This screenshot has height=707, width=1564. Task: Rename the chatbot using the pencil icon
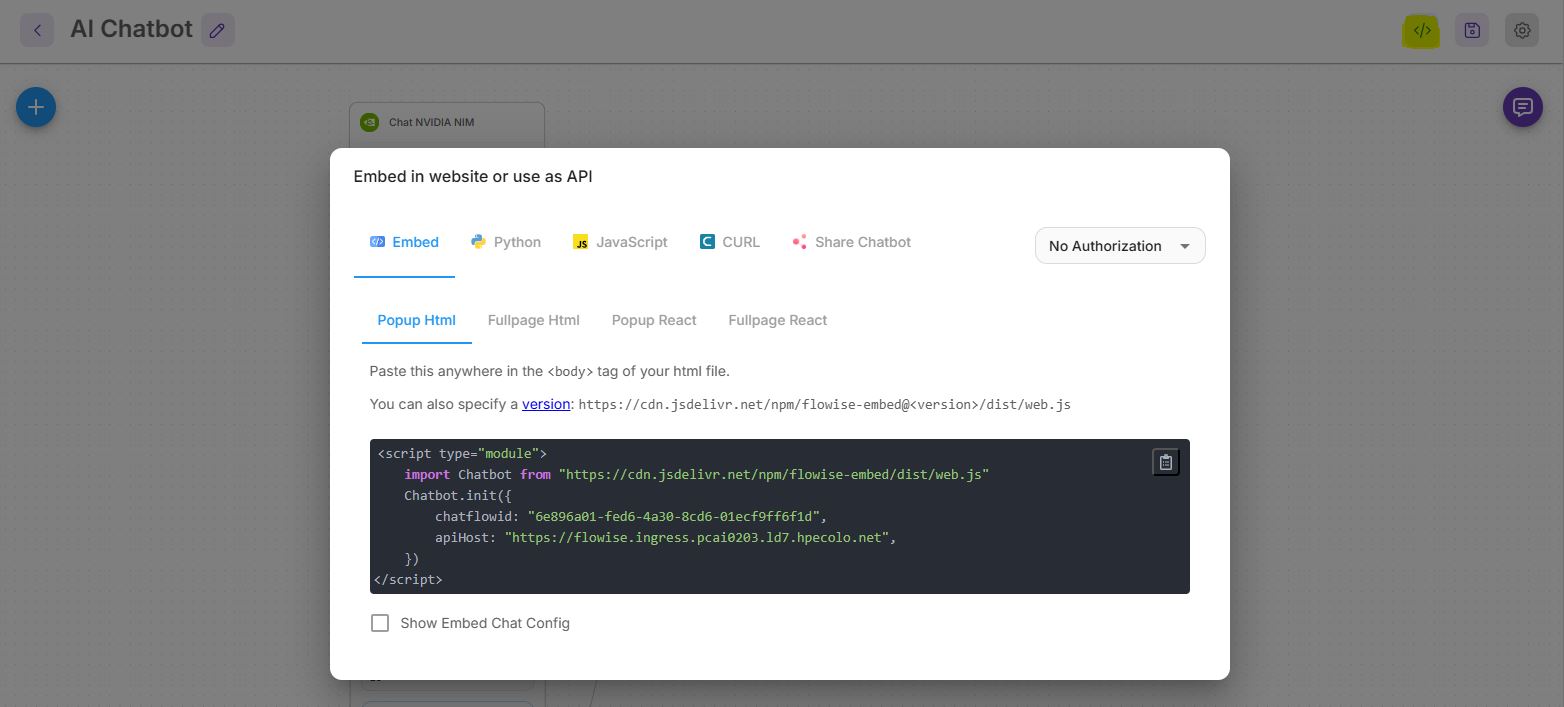(217, 30)
